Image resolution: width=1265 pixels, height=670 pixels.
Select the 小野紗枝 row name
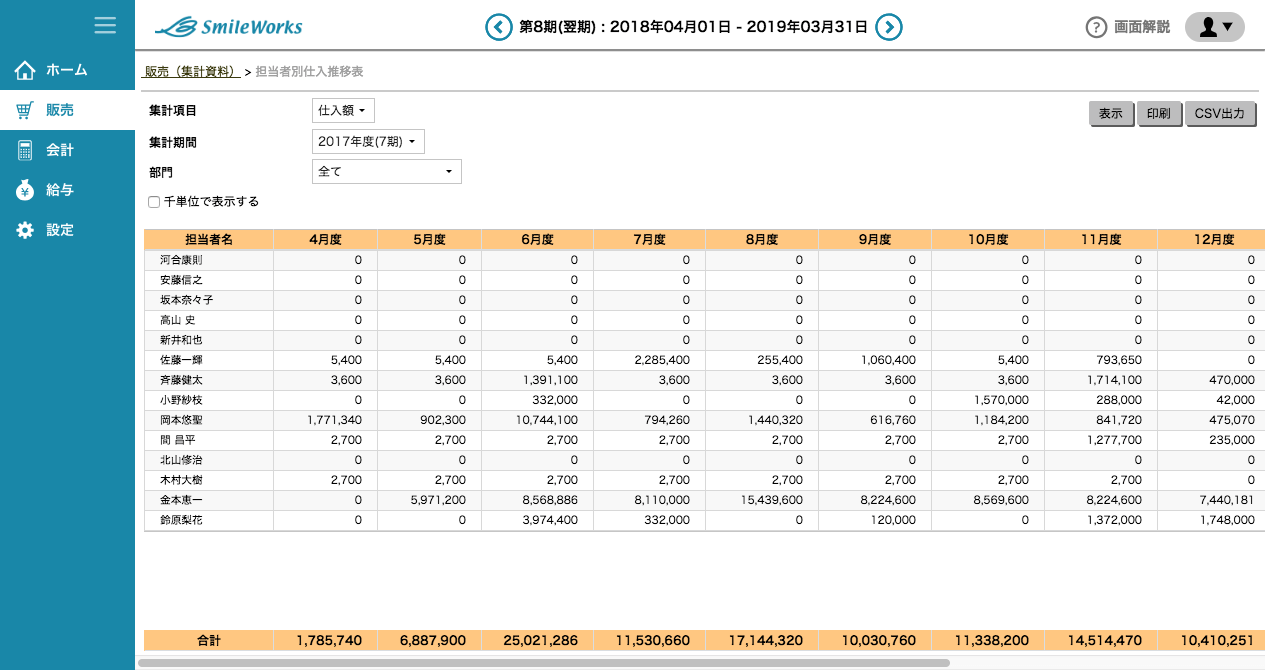coord(181,400)
